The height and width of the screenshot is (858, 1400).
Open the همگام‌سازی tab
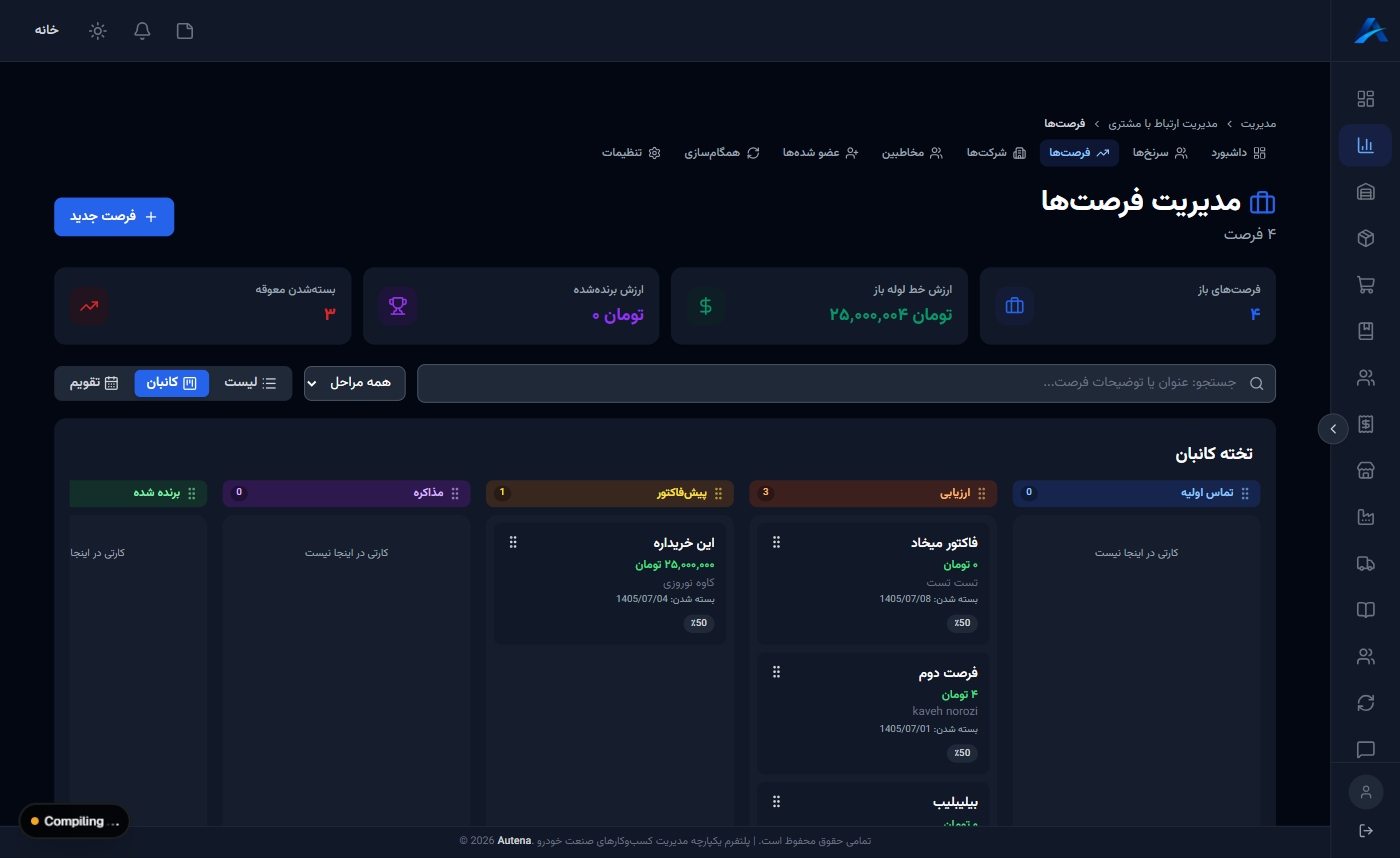(723, 153)
